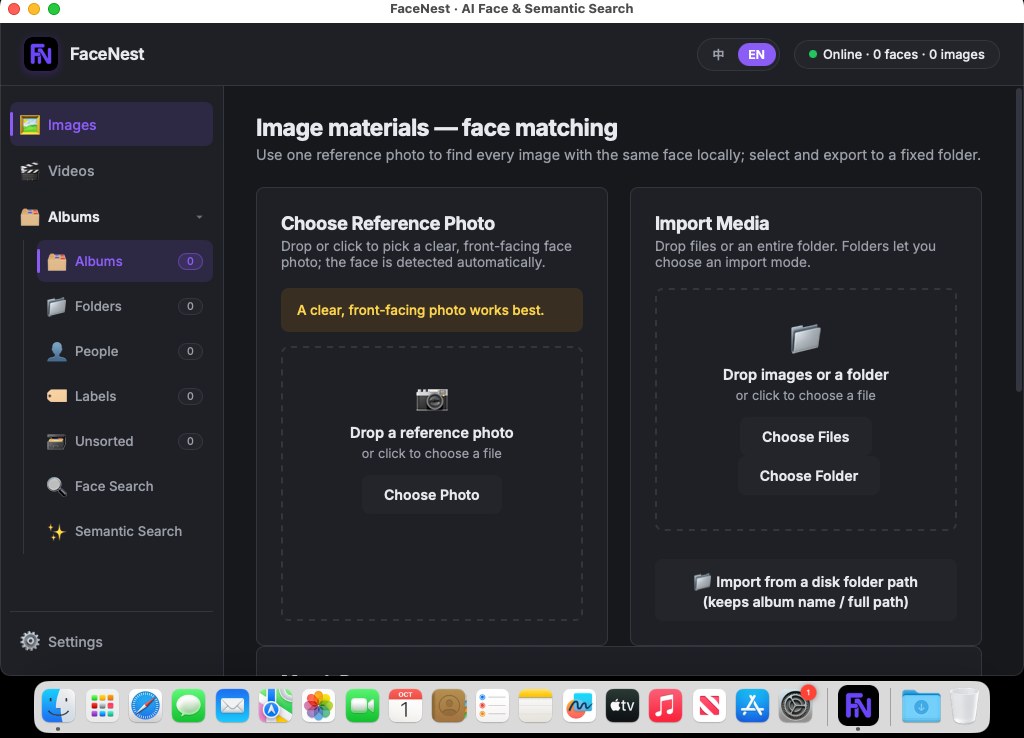The width and height of the screenshot is (1024, 738).
Task: Open Trash in the Dock
Action: coord(965,706)
